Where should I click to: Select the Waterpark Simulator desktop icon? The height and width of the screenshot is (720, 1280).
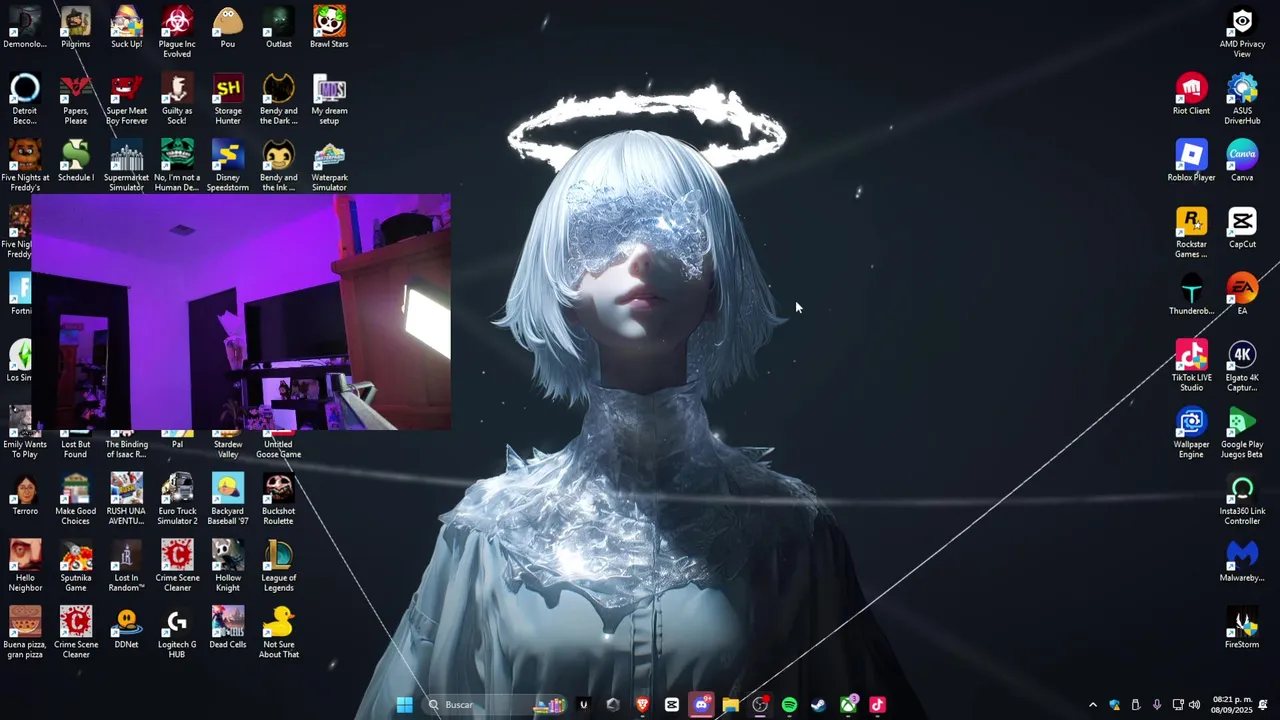tap(329, 166)
